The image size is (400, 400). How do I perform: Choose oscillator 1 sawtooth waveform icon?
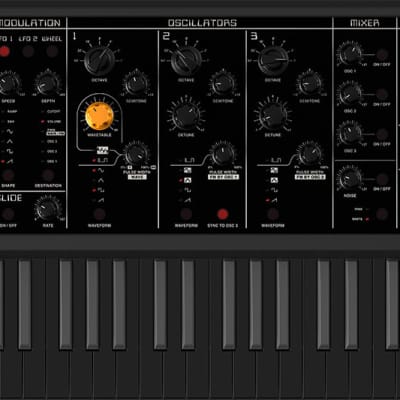pyautogui.click(x=100, y=200)
